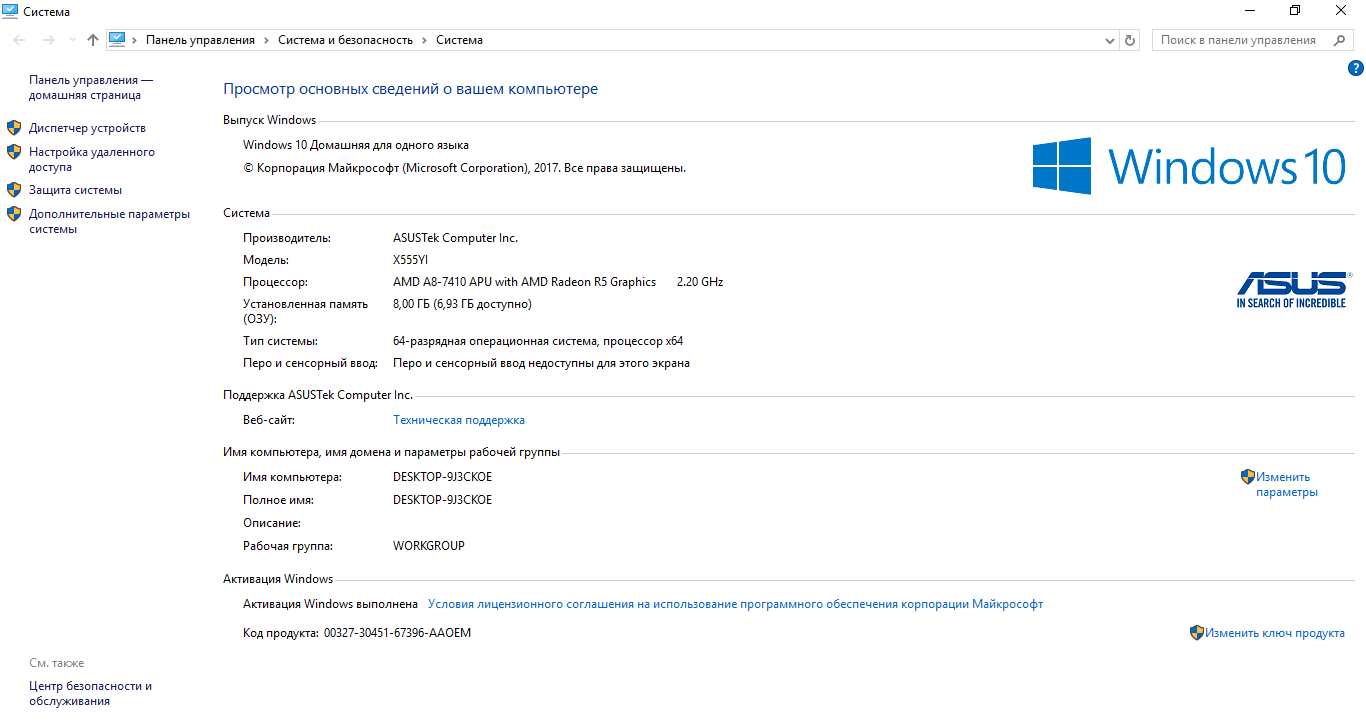
Task: Refresh the address bar view
Action: (1131, 40)
